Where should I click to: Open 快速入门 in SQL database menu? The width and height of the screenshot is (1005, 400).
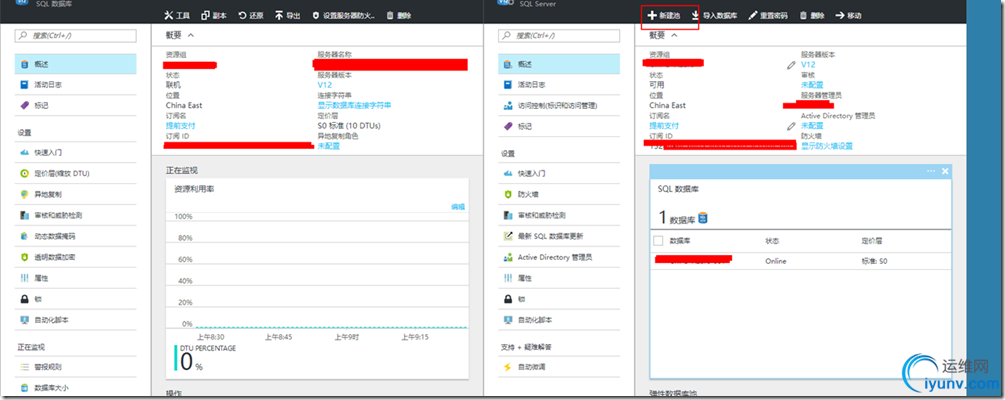[76, 153]
